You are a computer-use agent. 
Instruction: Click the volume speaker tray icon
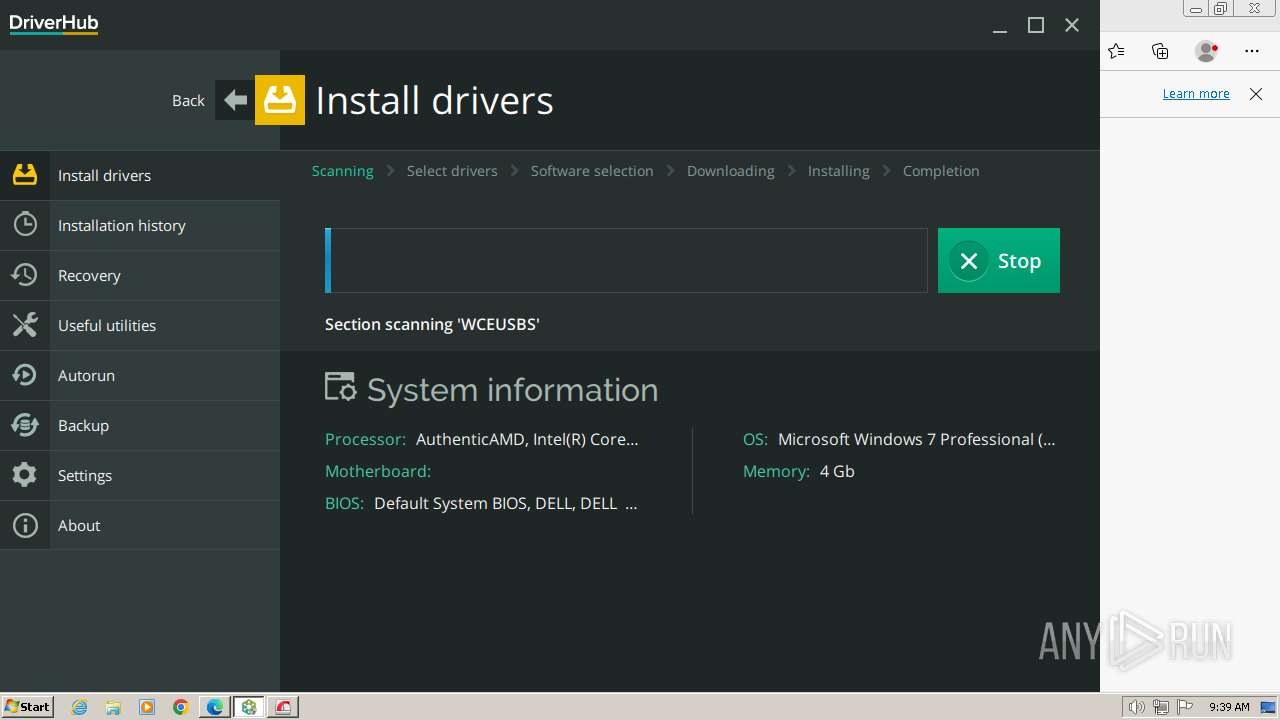1136,707
